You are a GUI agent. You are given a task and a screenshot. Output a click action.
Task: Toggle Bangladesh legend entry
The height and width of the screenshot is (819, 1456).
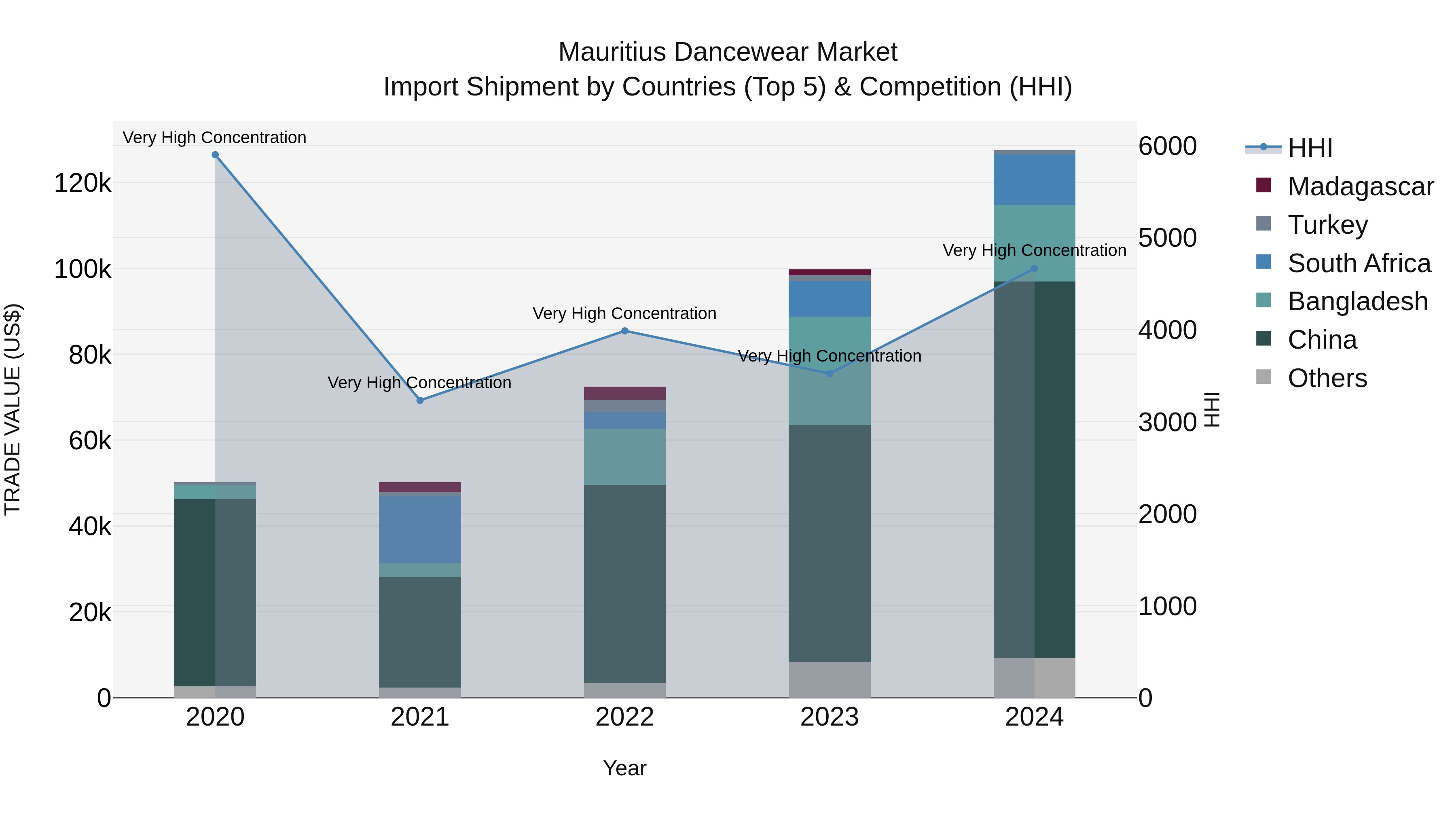(x=1342, y=301)
